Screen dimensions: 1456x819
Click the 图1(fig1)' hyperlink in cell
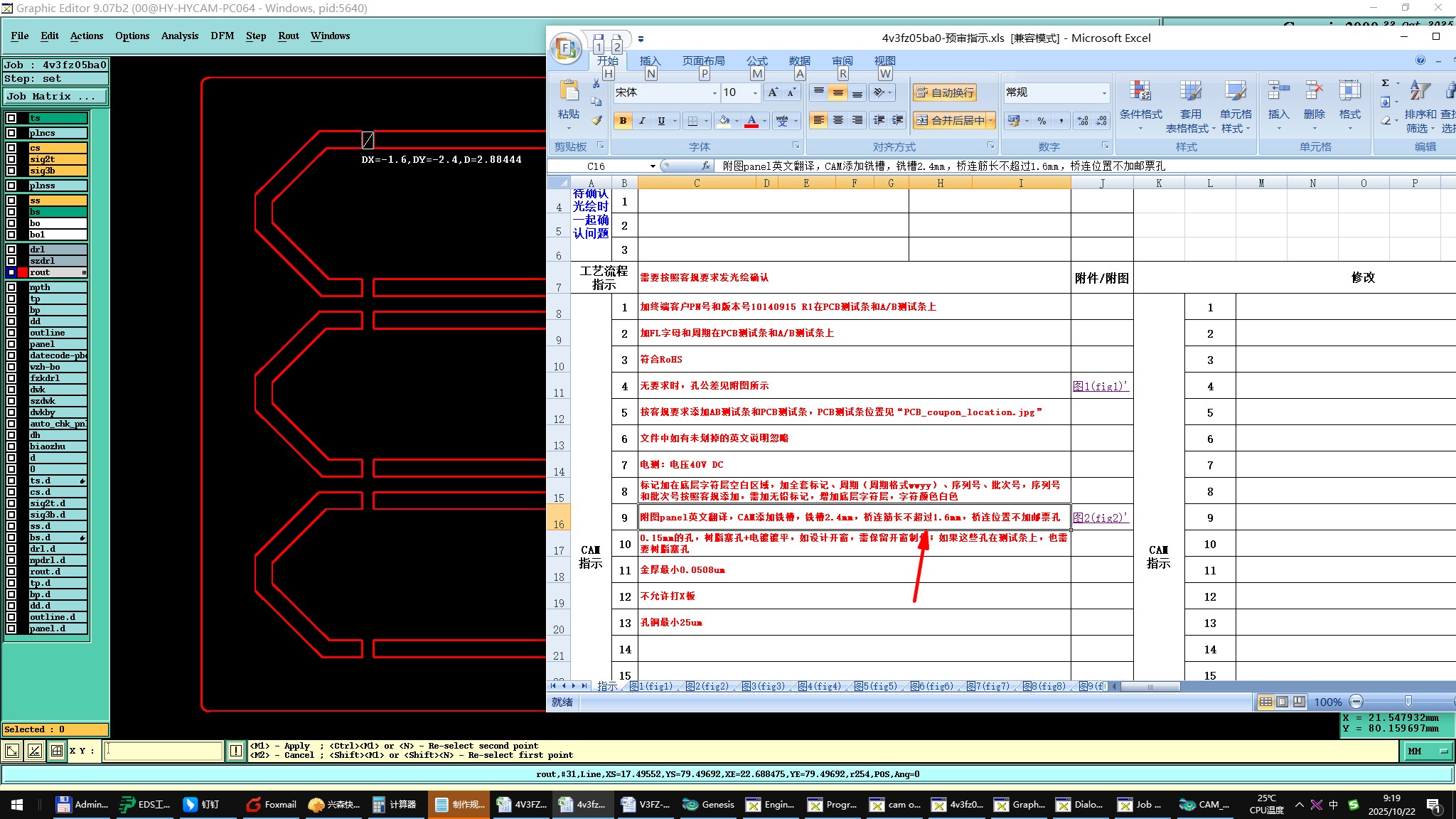point(1100,386)
